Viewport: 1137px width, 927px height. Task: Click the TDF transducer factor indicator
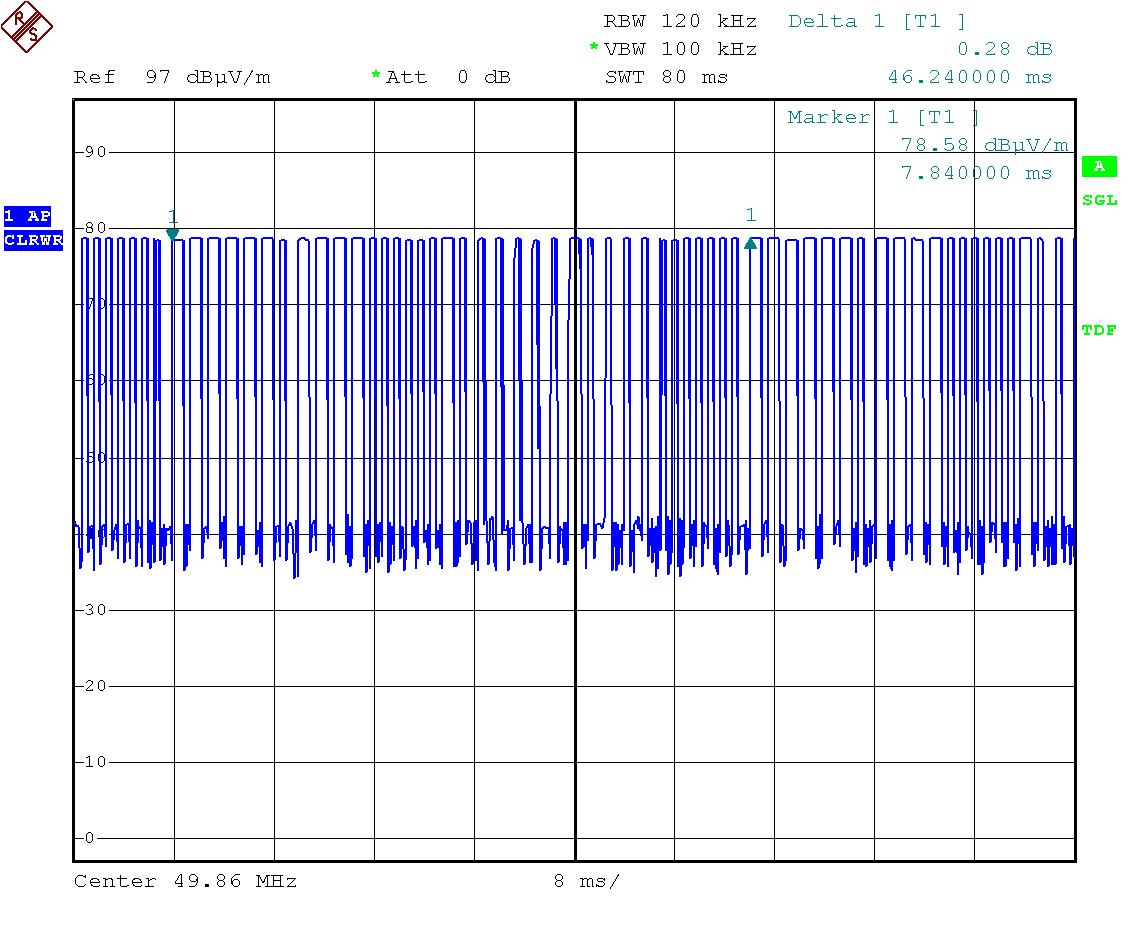[x=1099, y=331]
